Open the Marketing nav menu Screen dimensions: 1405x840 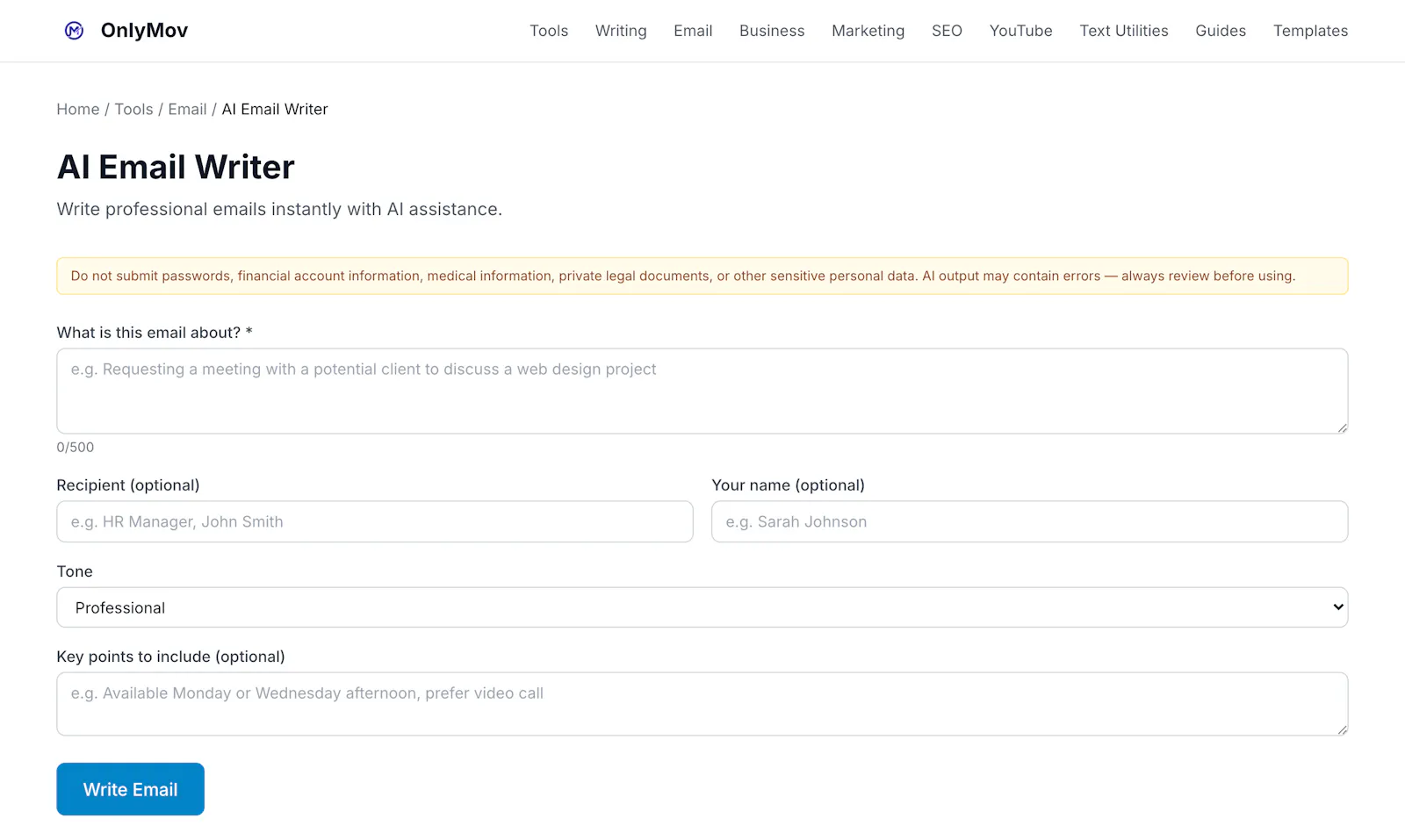(x=868, y=31)
